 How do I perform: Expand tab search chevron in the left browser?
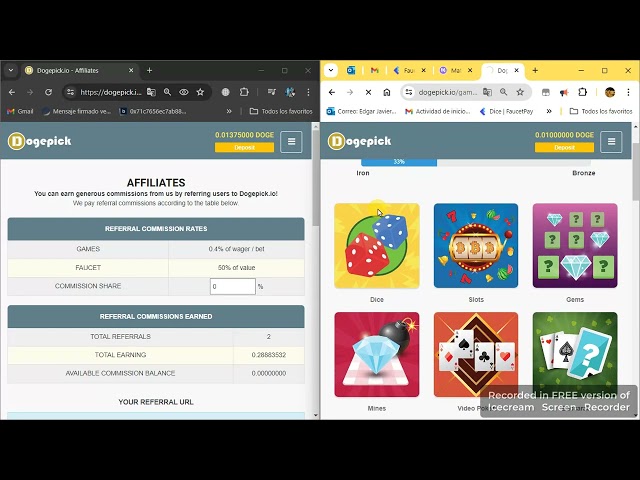pos(11,71)
